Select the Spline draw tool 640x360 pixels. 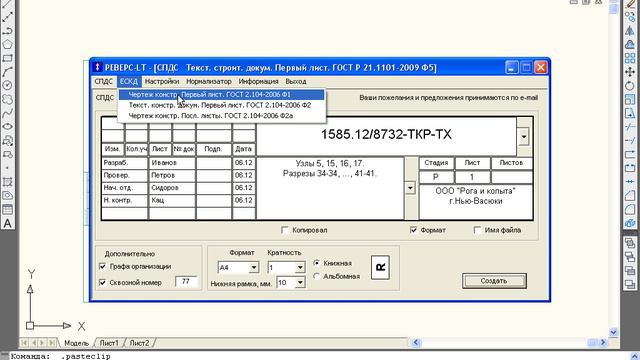(7, 113)
